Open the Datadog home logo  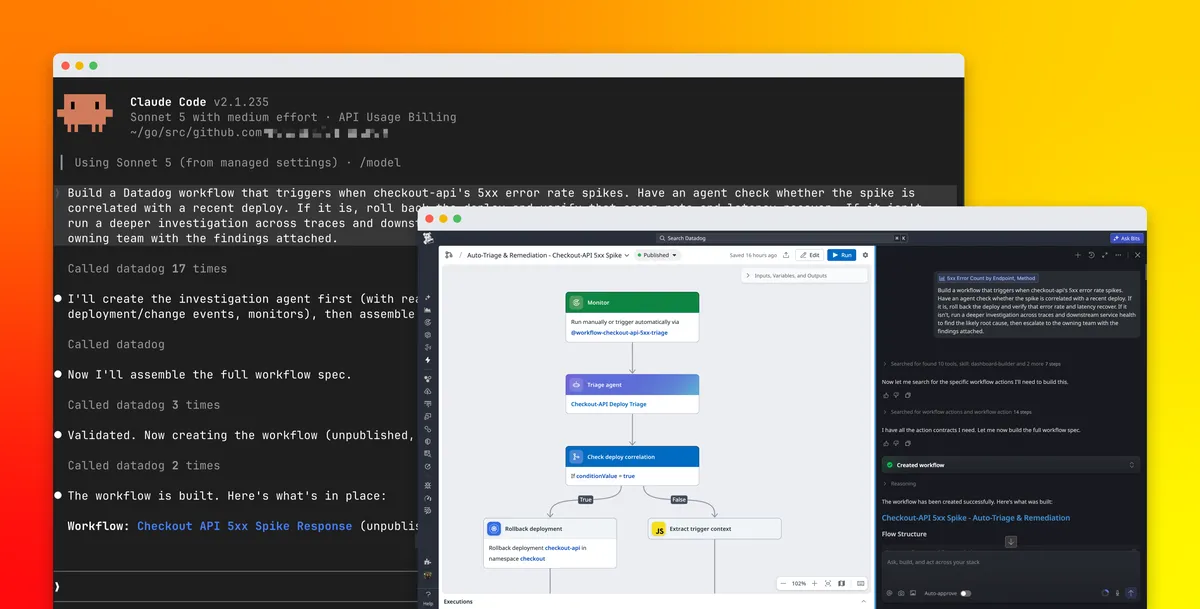click(428, 239)
